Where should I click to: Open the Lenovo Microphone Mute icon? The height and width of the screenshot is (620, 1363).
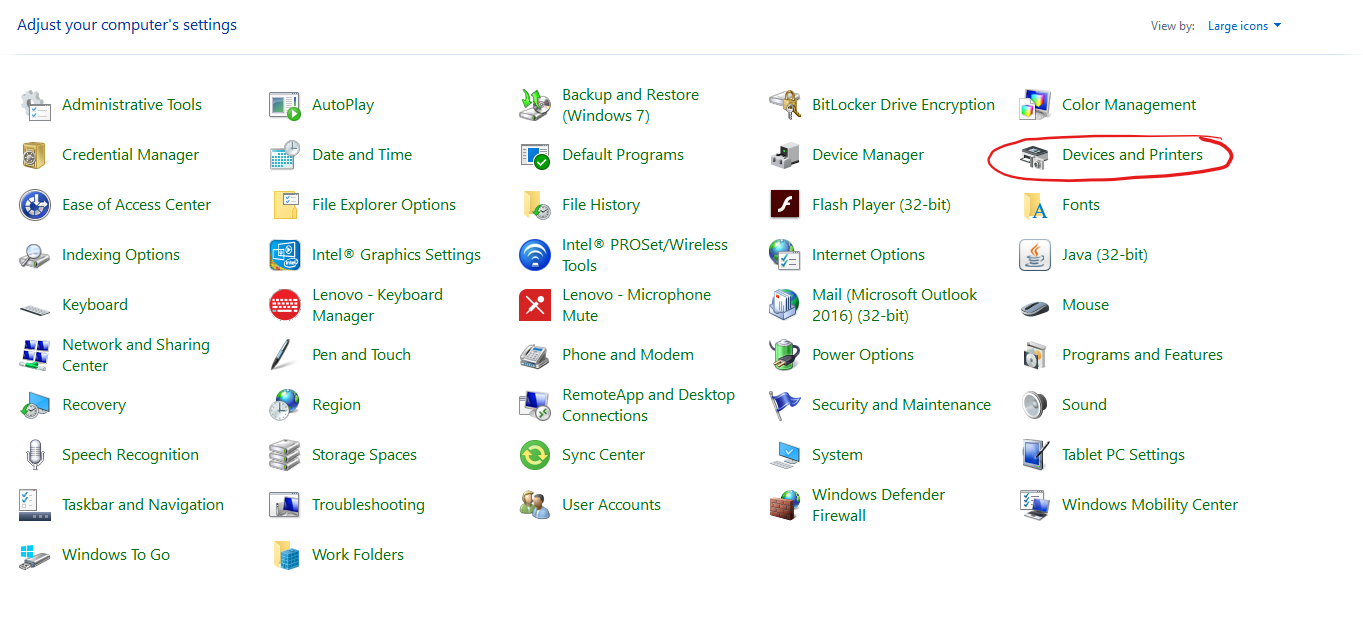(x=535, y=305)
